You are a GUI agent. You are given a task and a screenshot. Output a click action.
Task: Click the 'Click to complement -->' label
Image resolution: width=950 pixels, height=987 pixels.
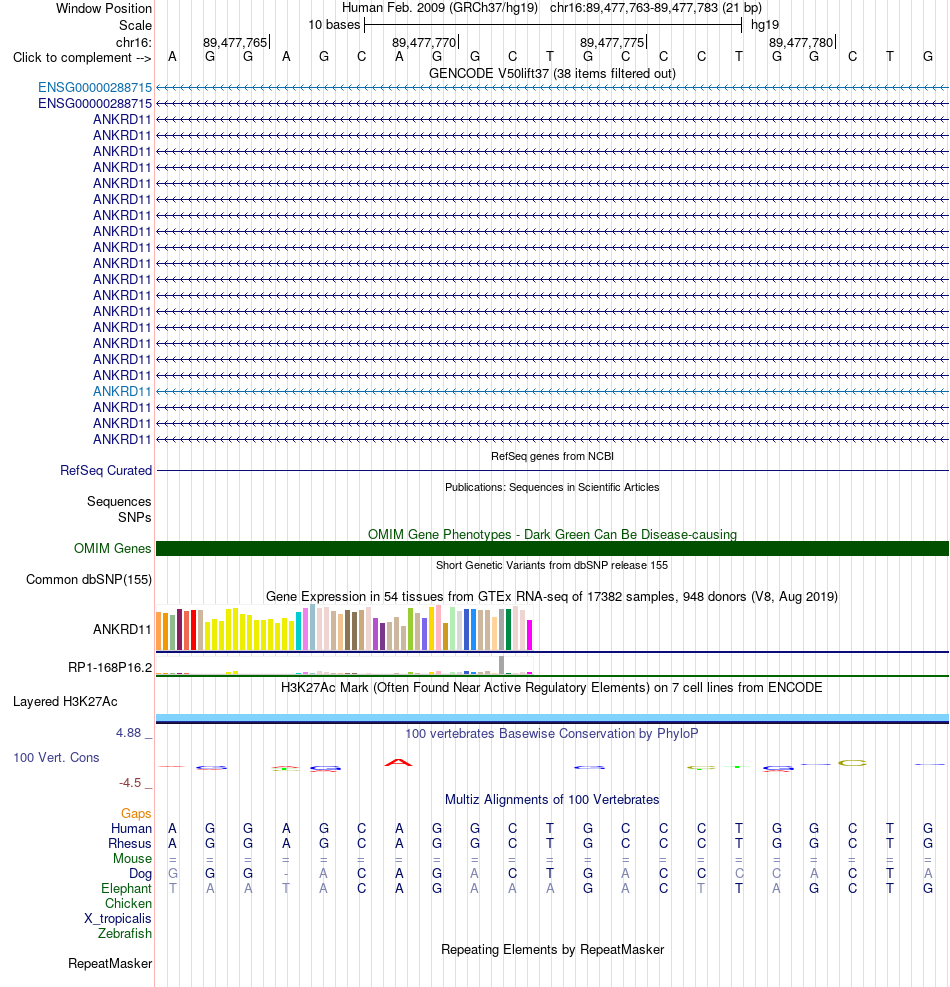pos(82,57)
